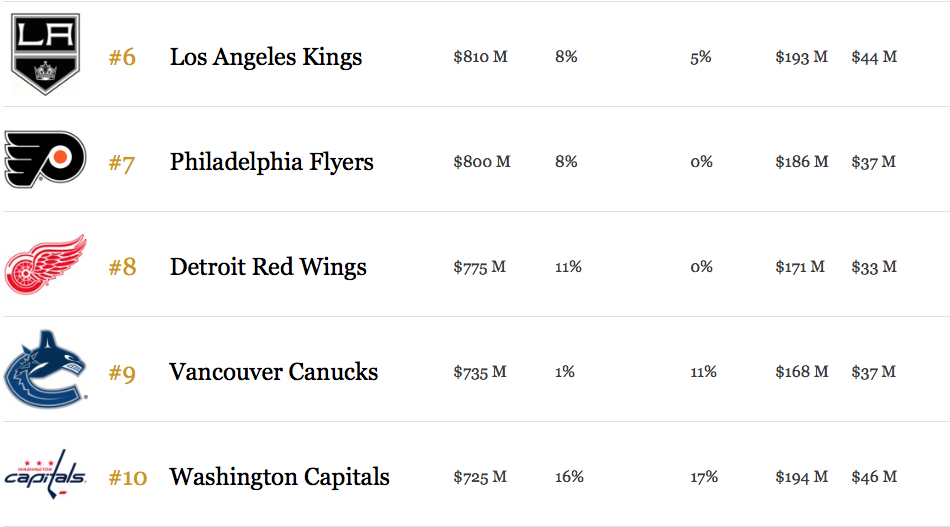950x527 pixels.
Task: Click the Vancouver Canucks orca logo
Action: [x=45, y=370]
